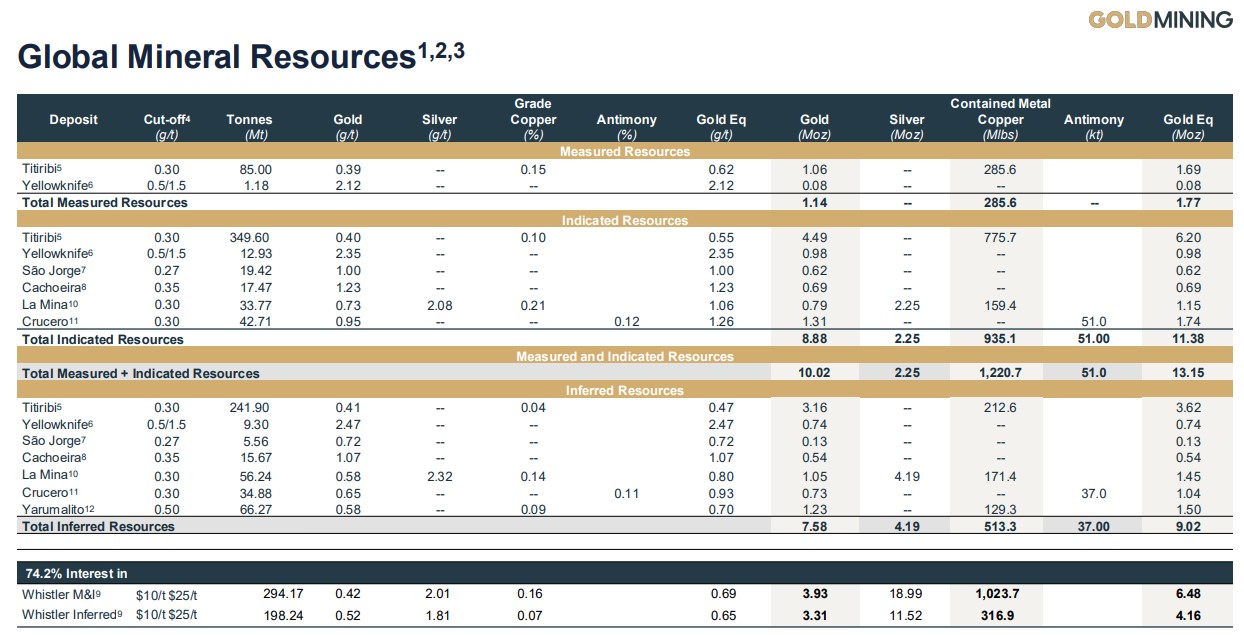The image size is (1244, 635).
Task: Click the Tonnes column header
Action: coord(249,119)
